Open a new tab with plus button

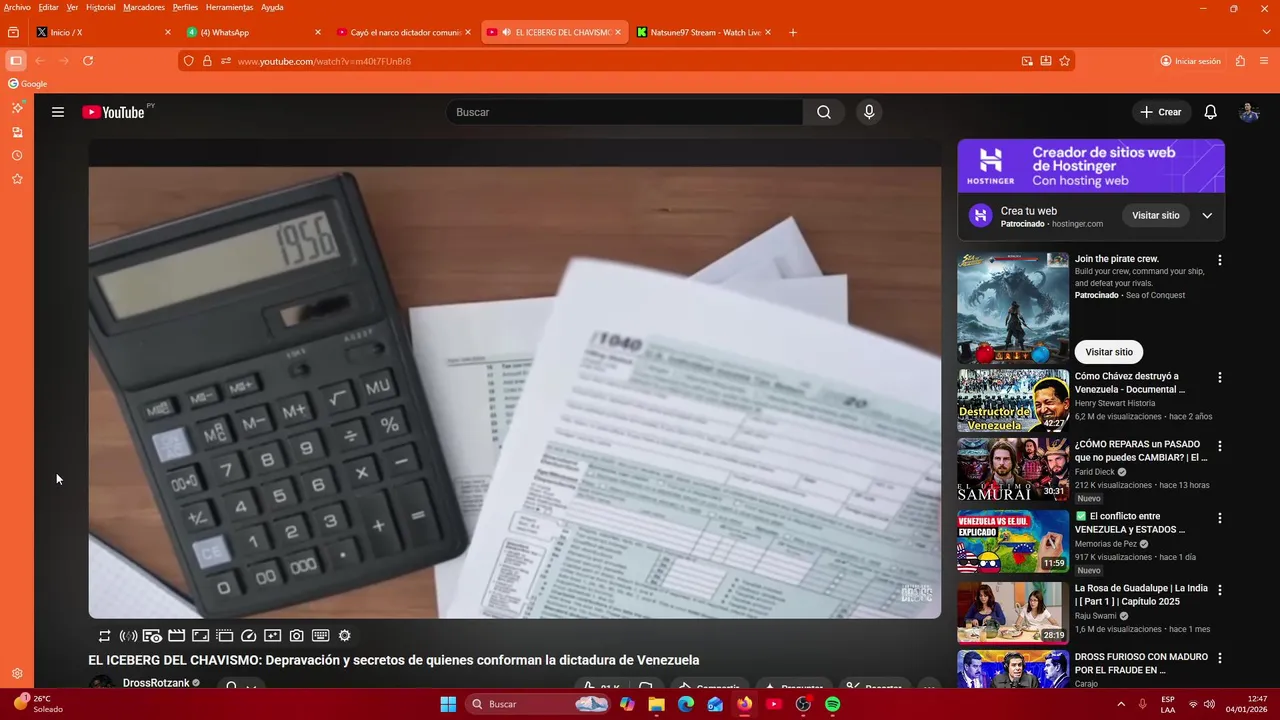[x=793, y=32]
